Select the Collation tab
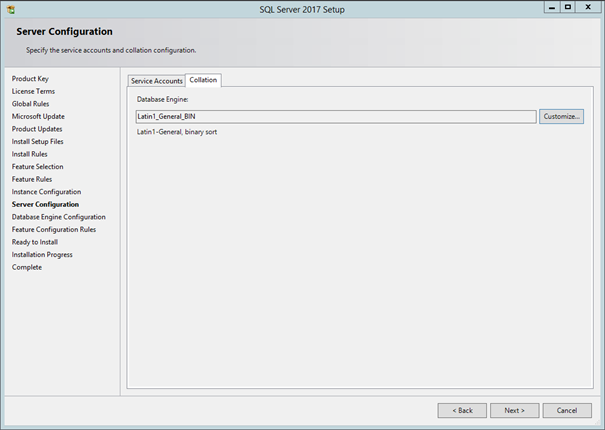 [203, 80]
